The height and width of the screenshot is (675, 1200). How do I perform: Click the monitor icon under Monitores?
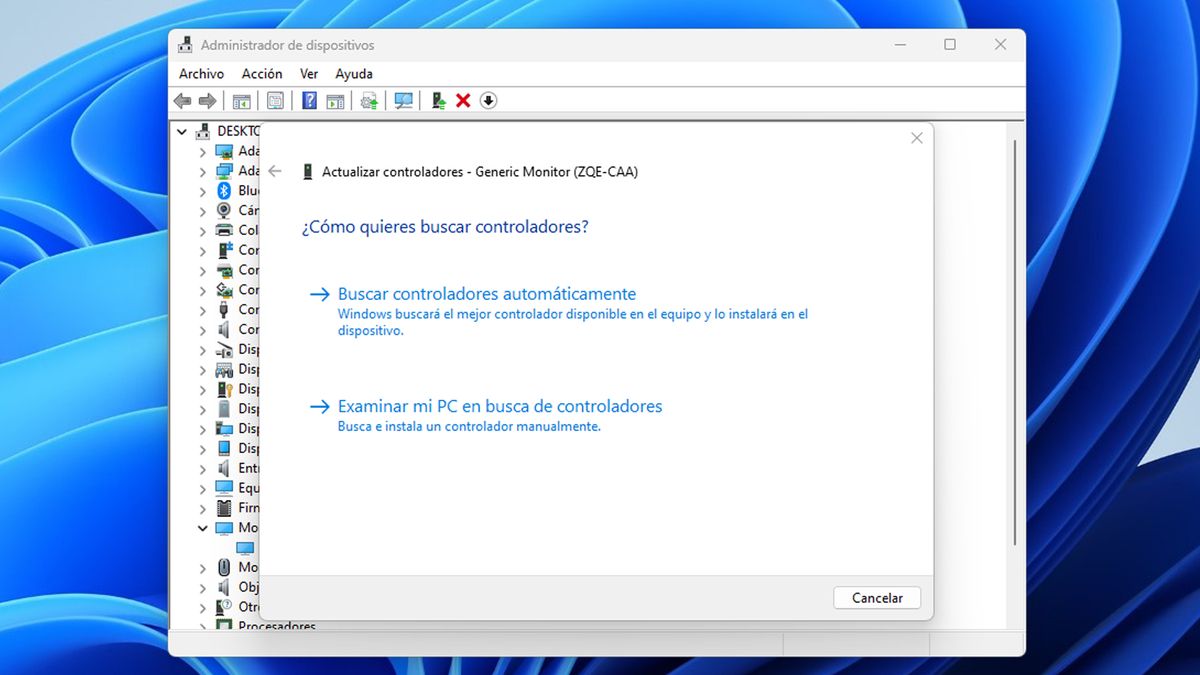click(x=247, y=547)
